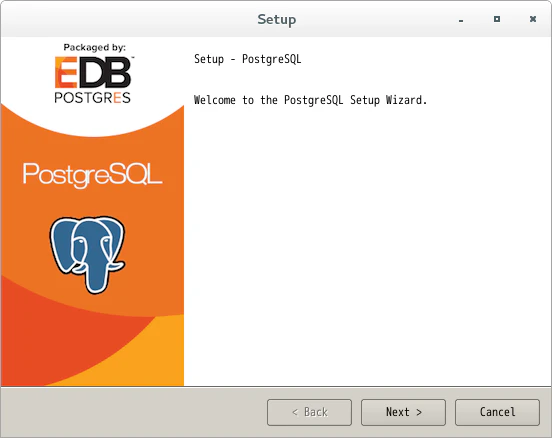Proceed with the Next > button

pyautogui.click(x=403, y=412)
